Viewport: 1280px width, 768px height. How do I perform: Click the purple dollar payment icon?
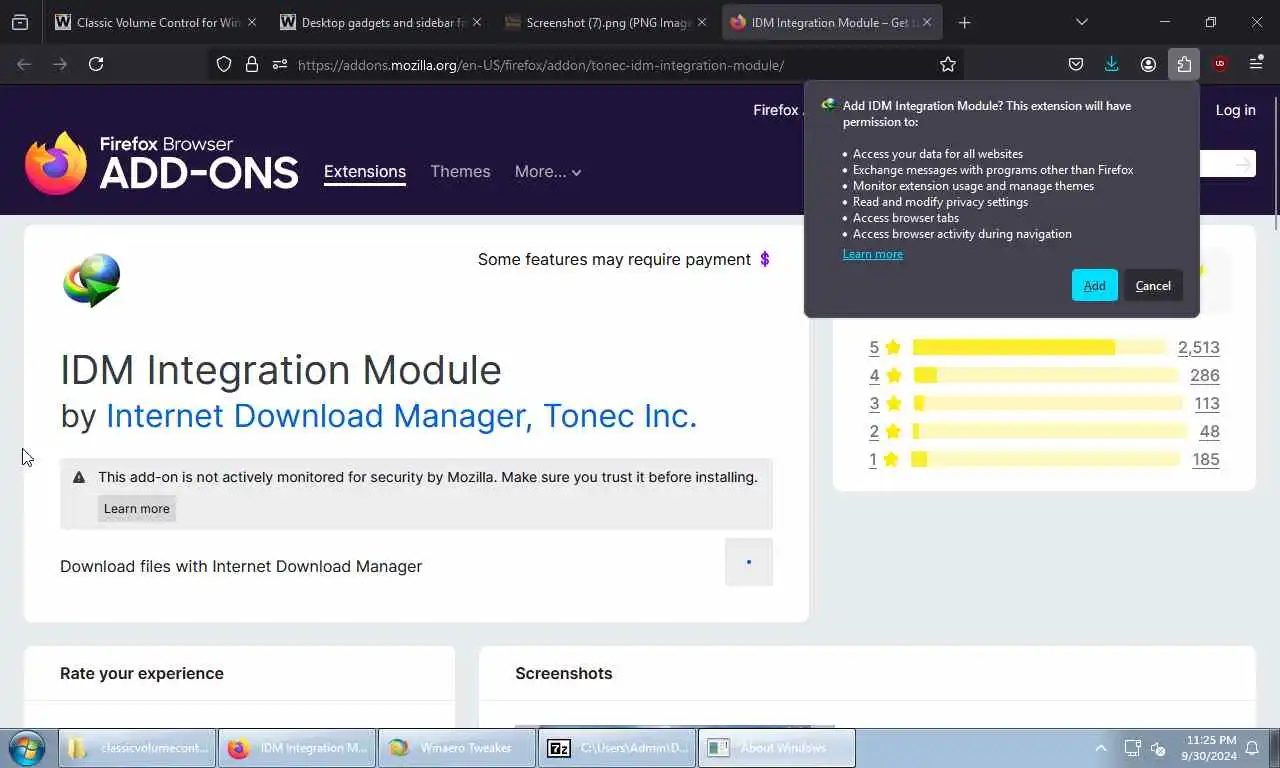[765, 259]
